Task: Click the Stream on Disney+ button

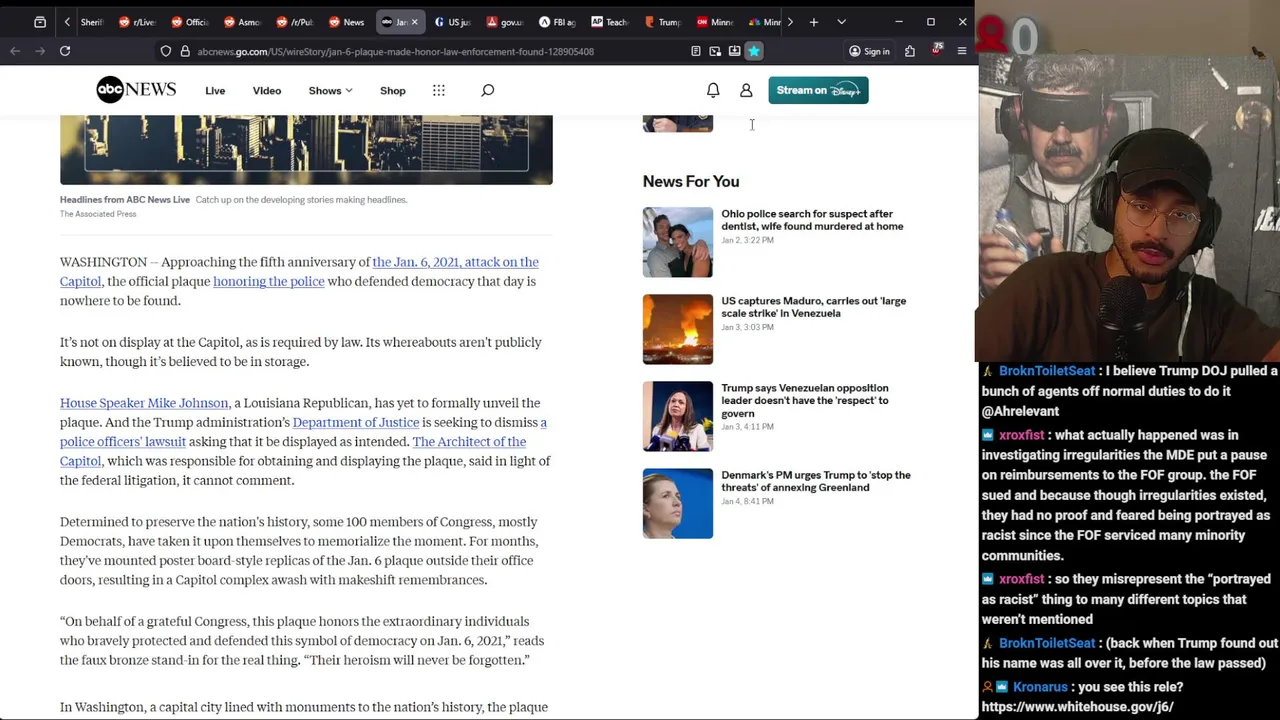Action: (818, 90)
